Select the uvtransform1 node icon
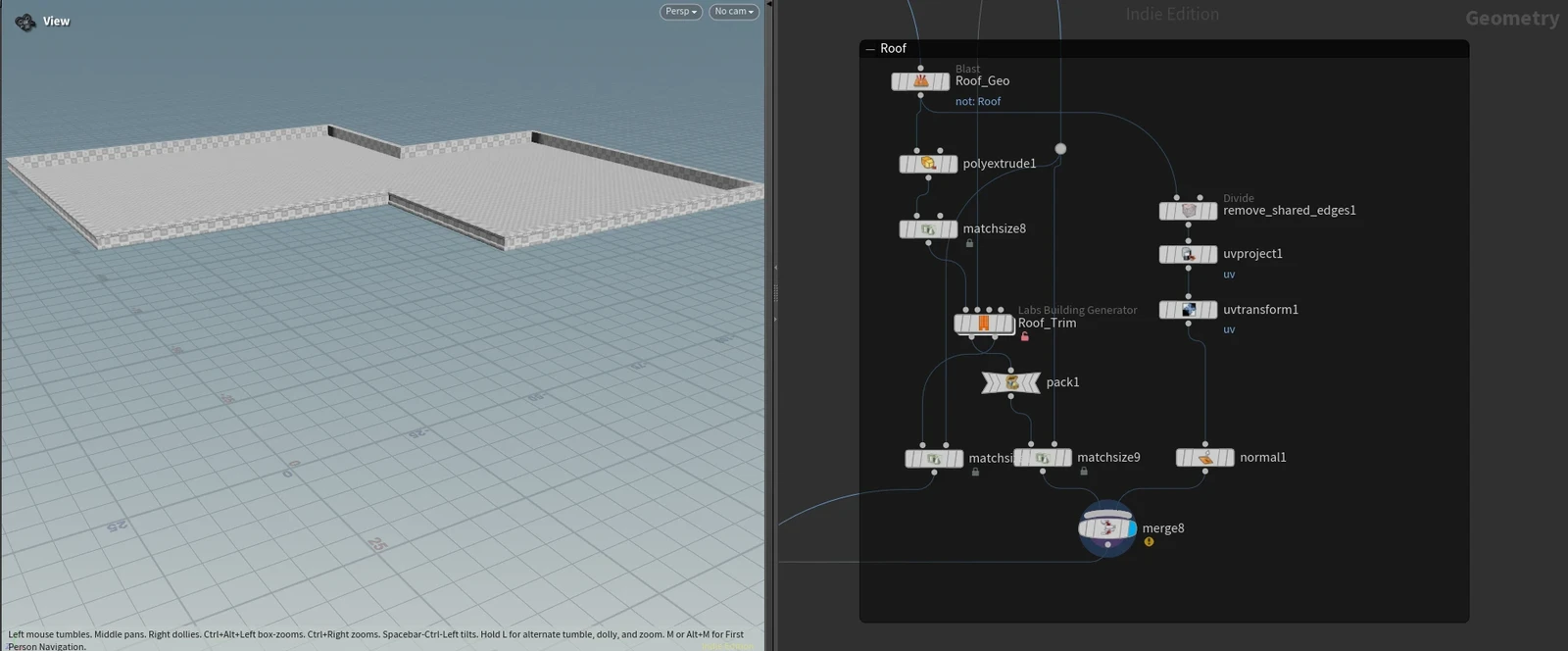This screenshot has width=1568, height=651. pyautogui.click(x=1189, y=310)
